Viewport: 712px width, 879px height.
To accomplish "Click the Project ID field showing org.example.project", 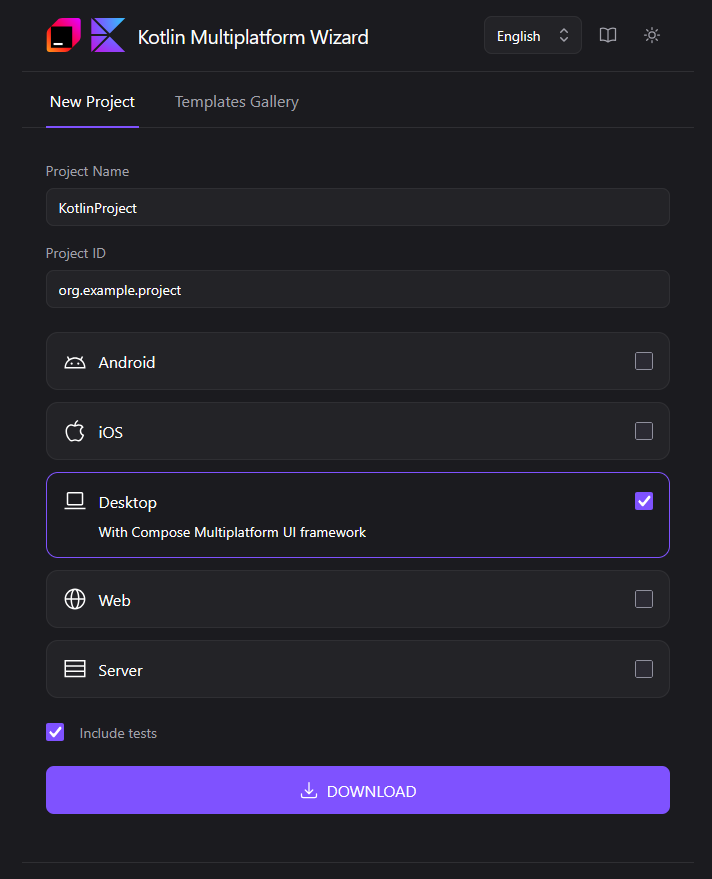I will pos(357,290).
